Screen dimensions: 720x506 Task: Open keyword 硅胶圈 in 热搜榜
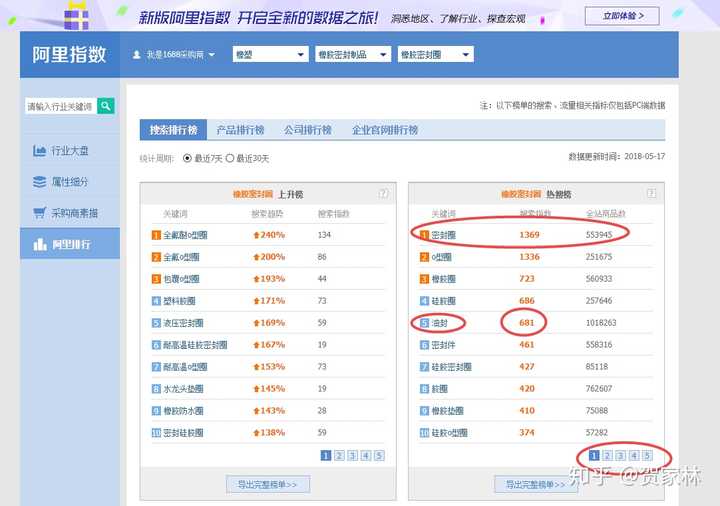(444, 301)
